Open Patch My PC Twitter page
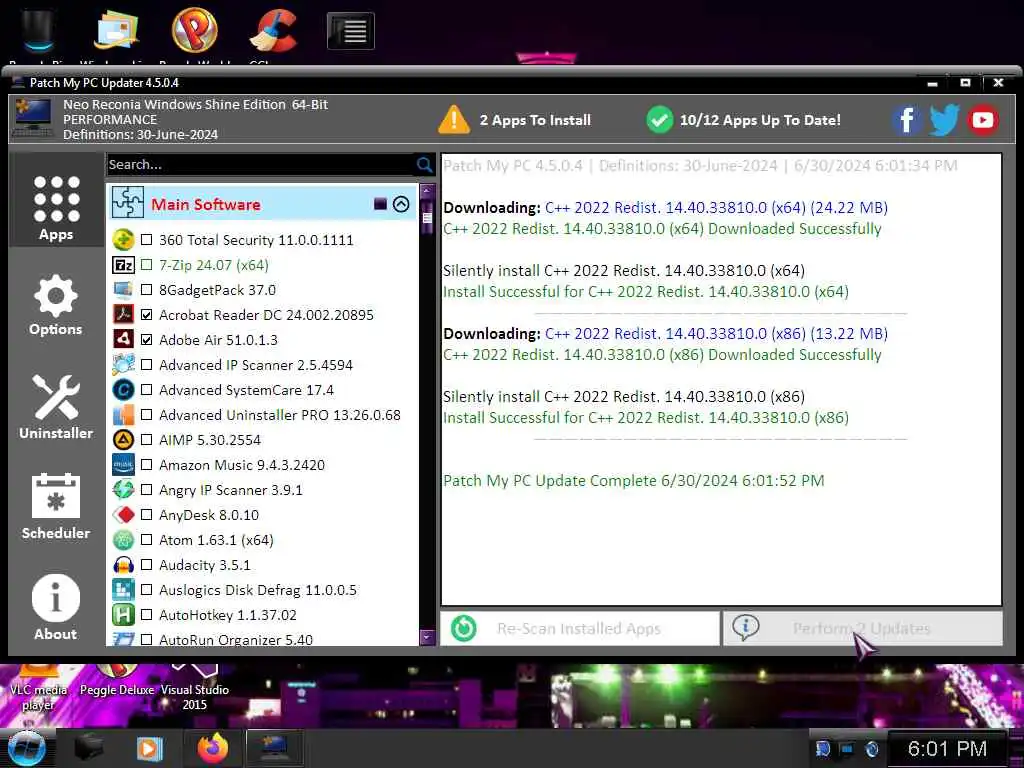Image resolution: width=1024 pixels, height=768 pixels. pyautogui.click(x=944, y=120)
